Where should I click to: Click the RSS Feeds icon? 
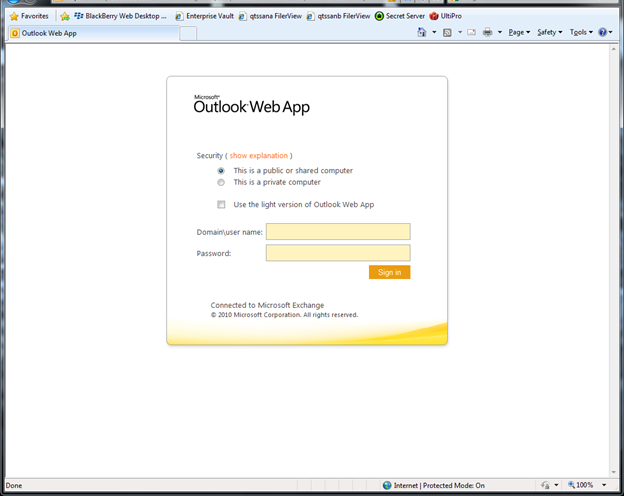point(447,33)
